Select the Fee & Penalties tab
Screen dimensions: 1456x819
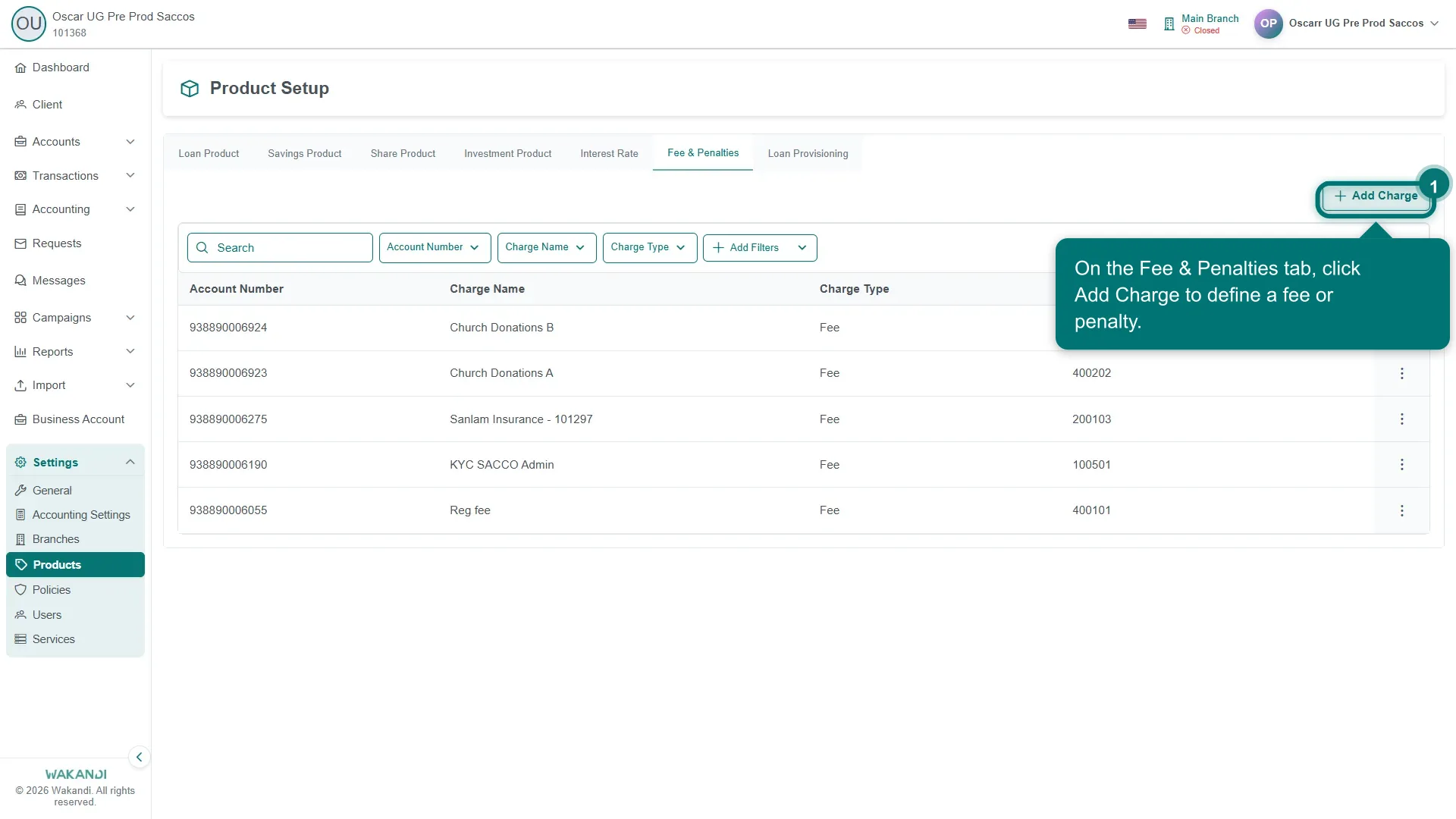click(703, 153)
